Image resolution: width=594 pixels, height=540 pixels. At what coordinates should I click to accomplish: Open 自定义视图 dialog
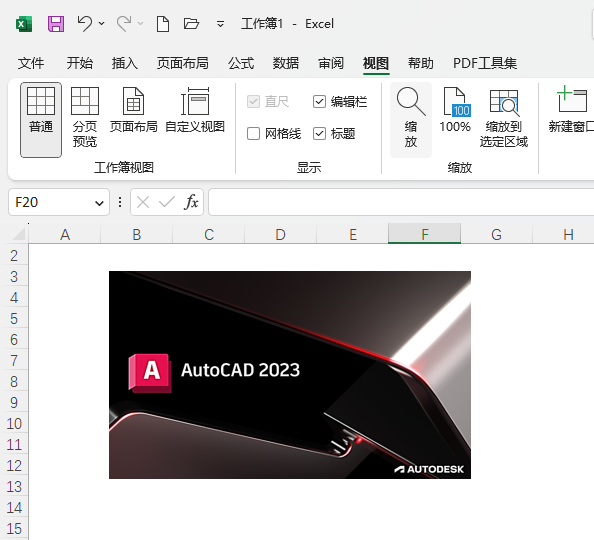click(x=195, y=111)
